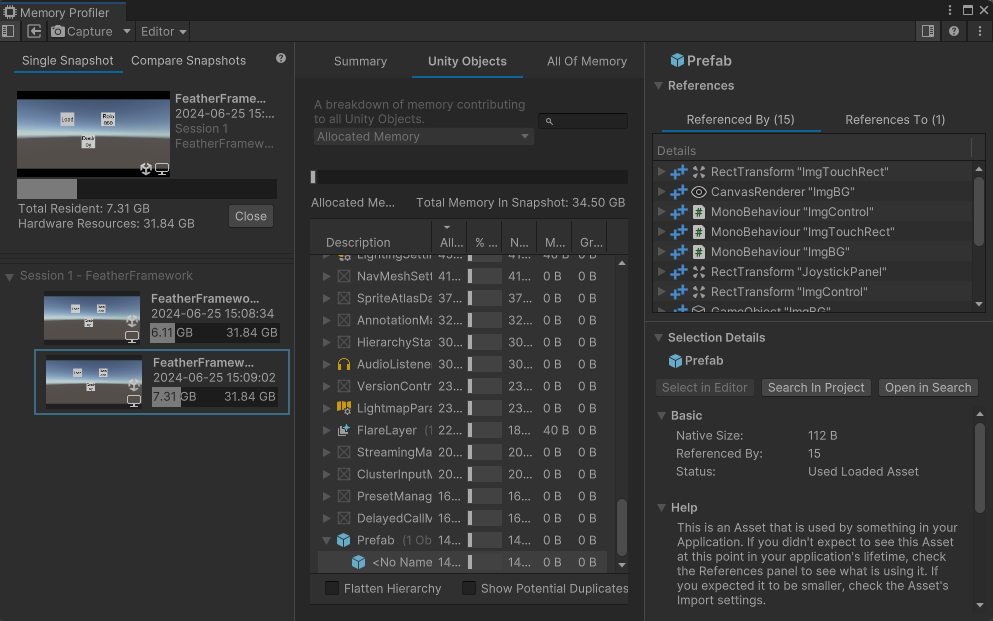Image resolution: width=993 pixels, height=621 pixels.
Task: Click the references list scrollbar
Action: pyautogui.click(x=978, y=211)
